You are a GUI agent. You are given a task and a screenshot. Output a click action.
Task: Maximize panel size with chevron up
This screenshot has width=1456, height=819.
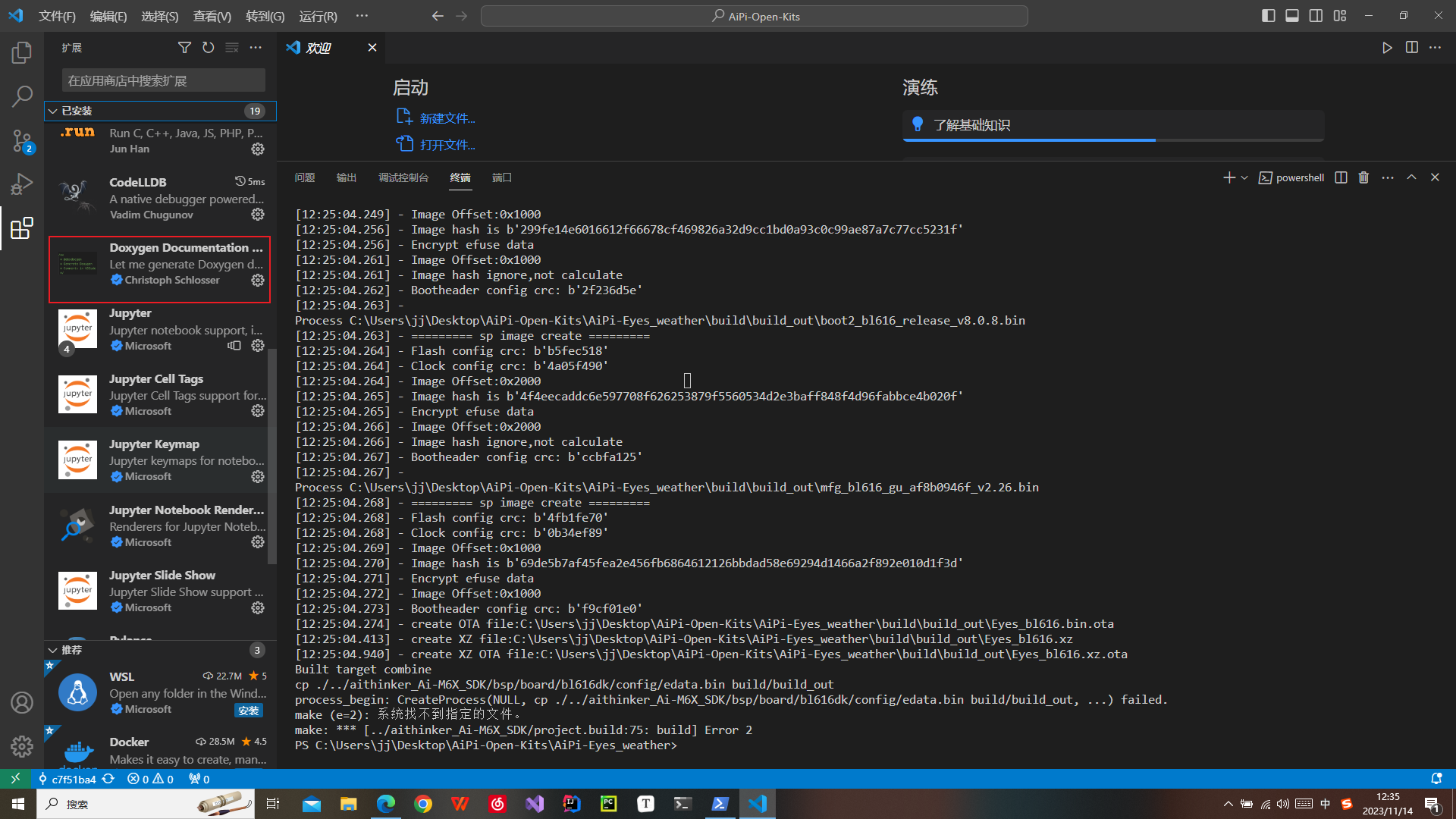(x=1411, y=177)
